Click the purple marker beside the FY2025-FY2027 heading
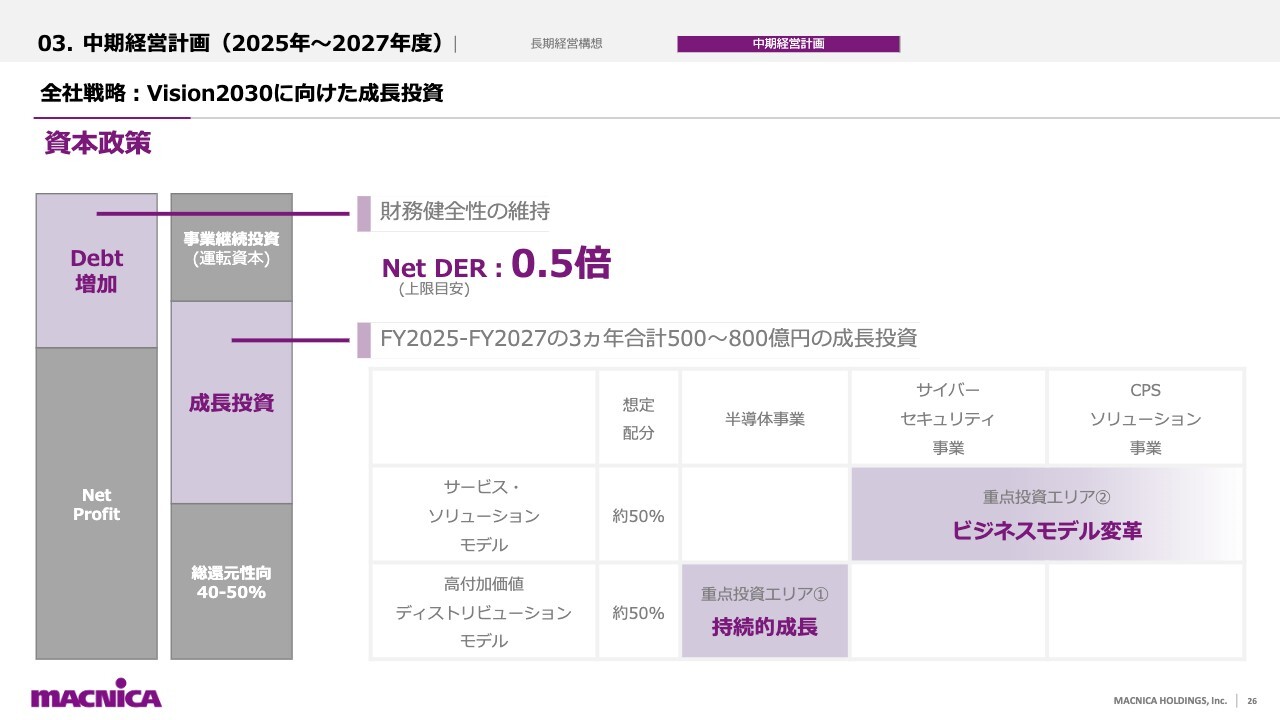 coord(364,340)
